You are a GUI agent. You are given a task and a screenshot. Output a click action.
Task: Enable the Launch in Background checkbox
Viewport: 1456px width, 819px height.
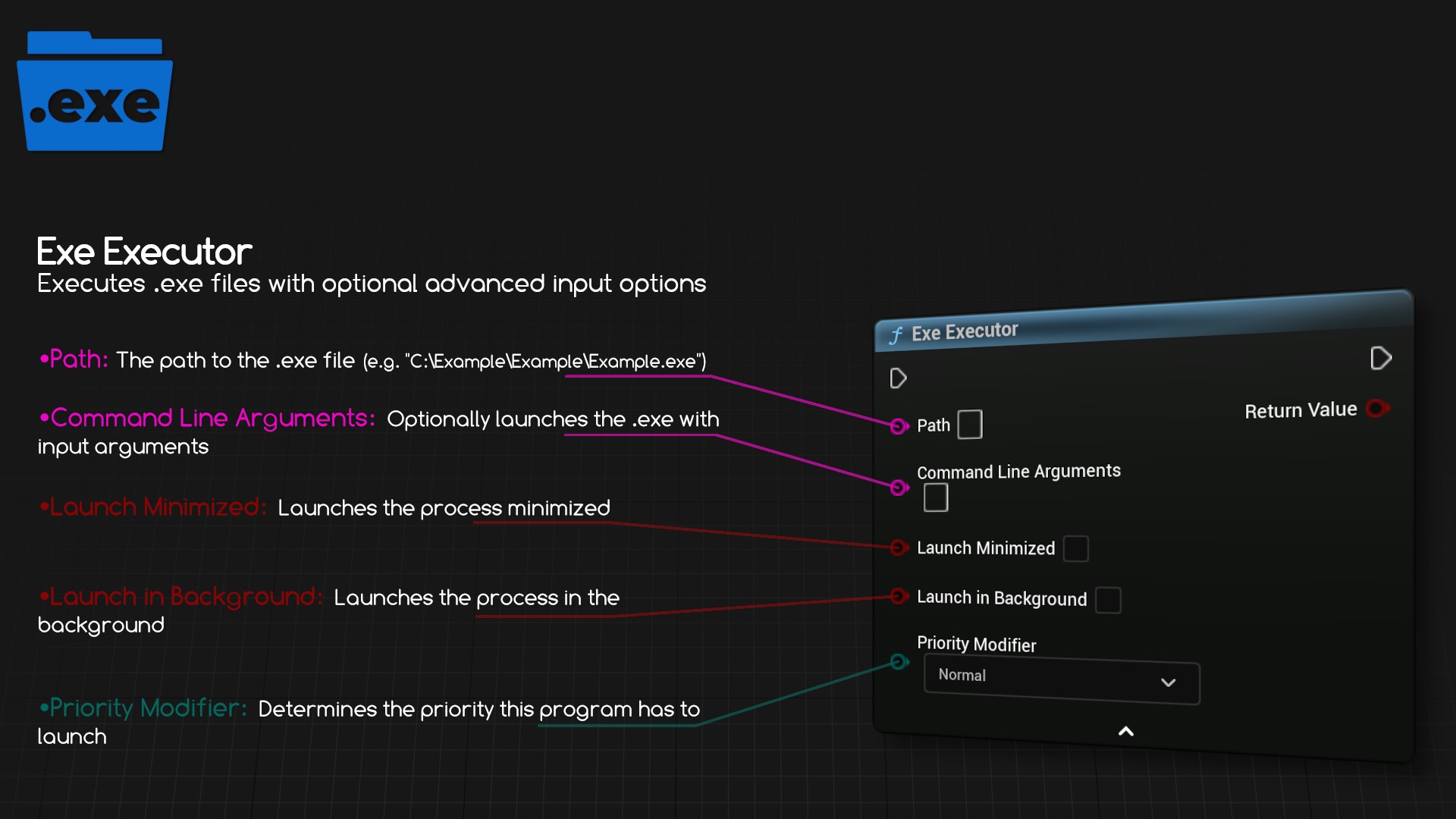[1108, 600]
